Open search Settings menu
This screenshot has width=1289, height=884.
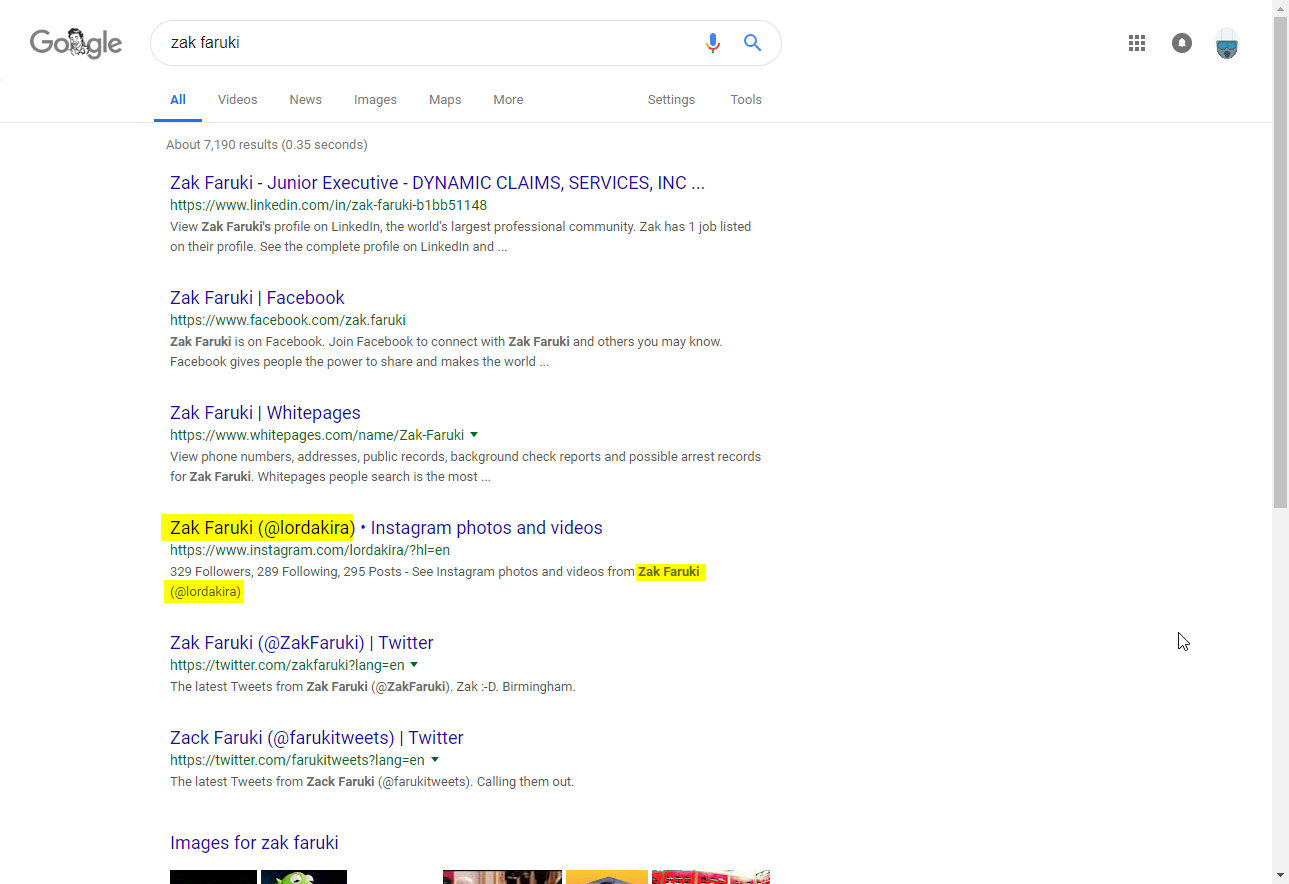[x=671, y=100]
